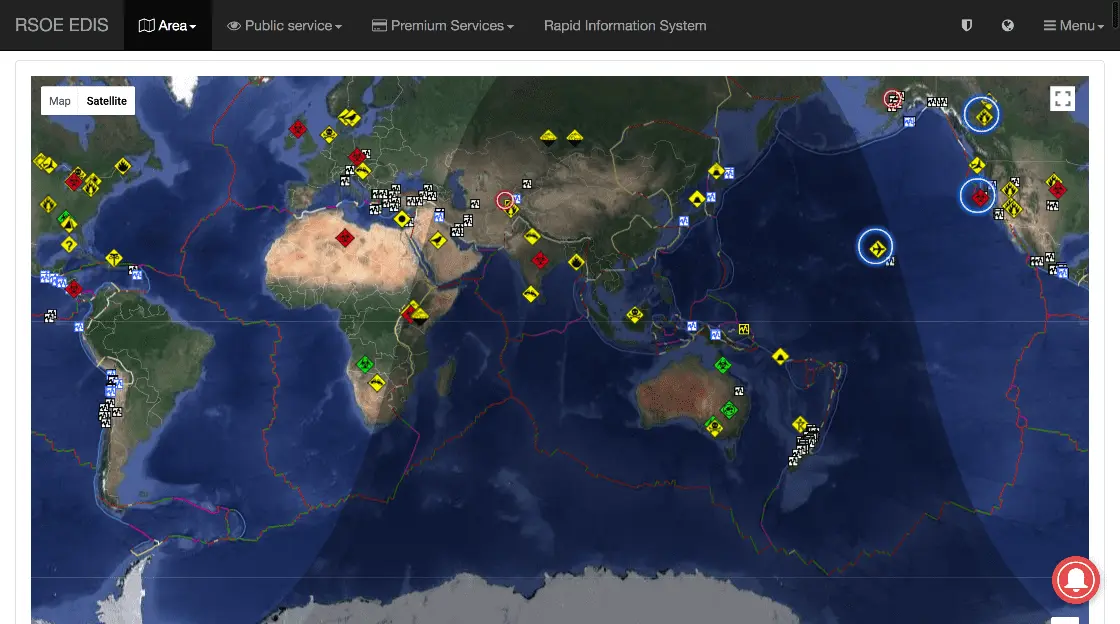1120x624 pixels.
Task: Click the red notification bell button
Action: pos(1076,580)
